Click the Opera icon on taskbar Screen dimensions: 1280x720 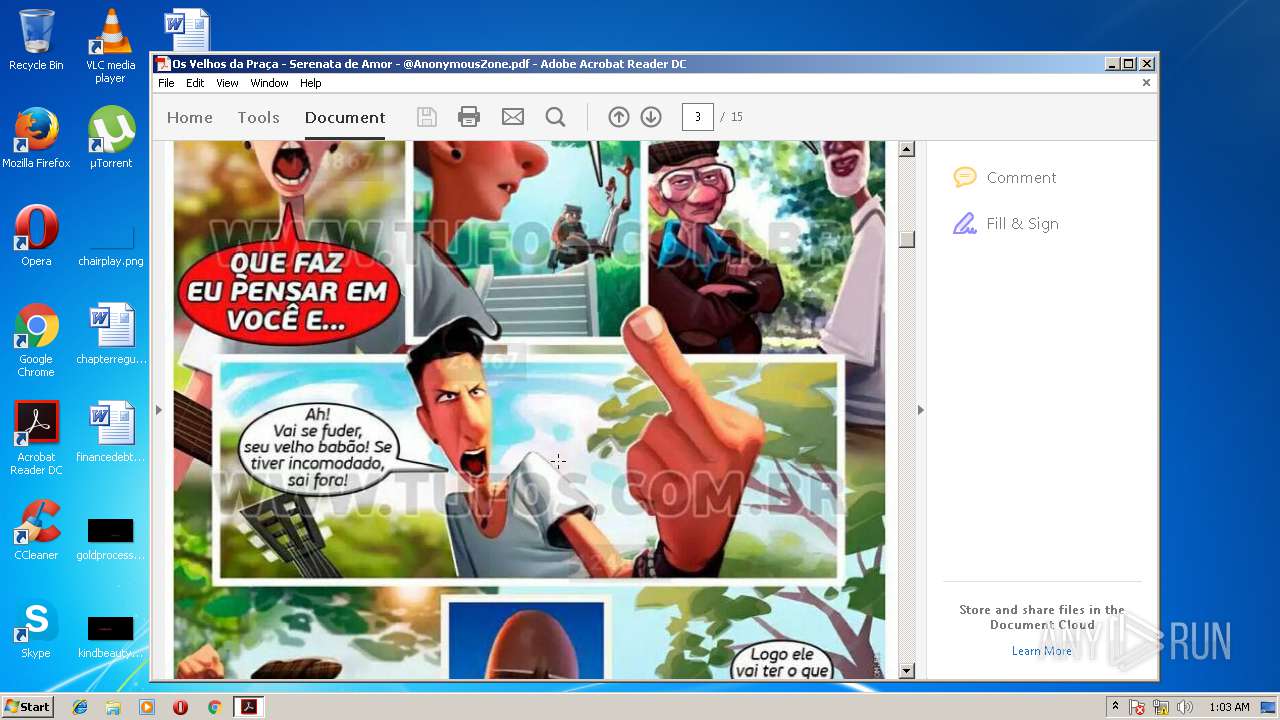pyautogui.click(x=180, y=707)
